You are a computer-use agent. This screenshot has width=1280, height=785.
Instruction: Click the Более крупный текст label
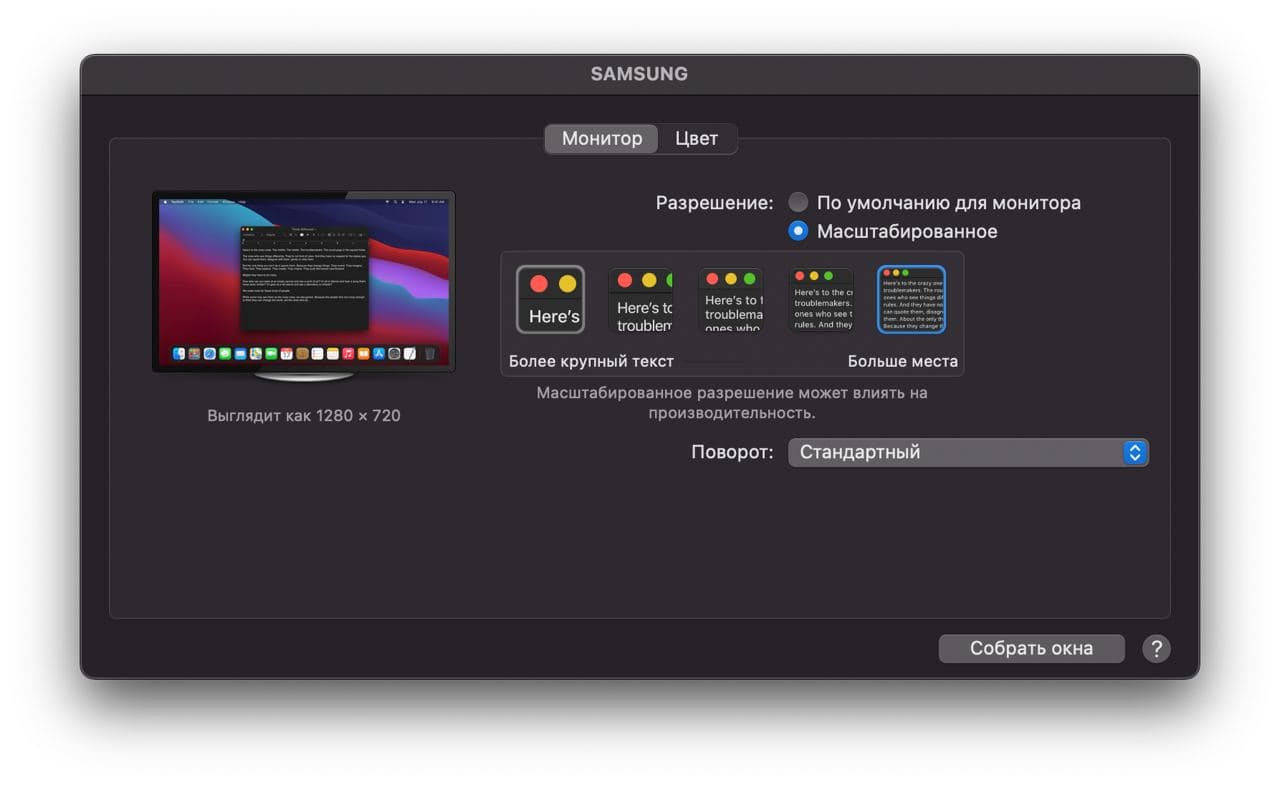(591, 361)
